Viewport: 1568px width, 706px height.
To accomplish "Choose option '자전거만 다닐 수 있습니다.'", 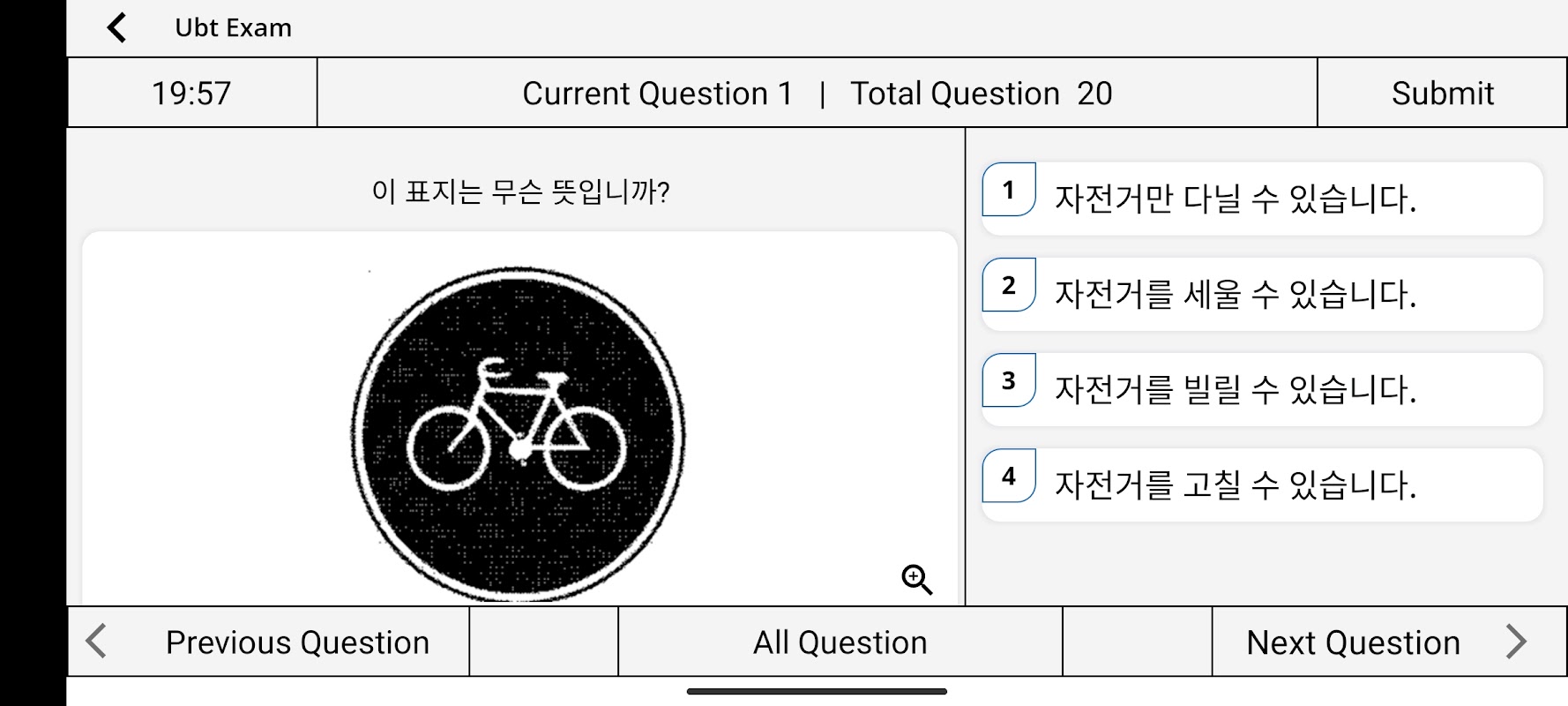I will [1235, 199].
